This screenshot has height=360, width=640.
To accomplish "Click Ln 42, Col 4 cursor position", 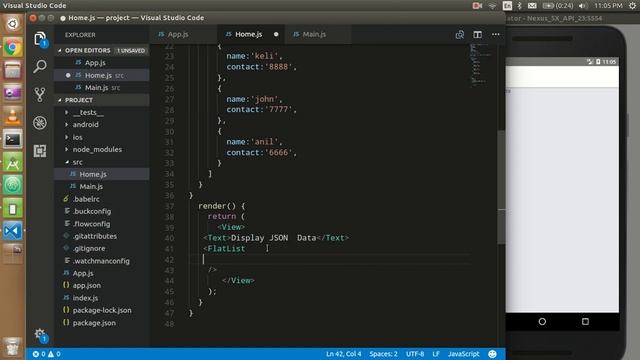I will click(x=343, y=354).
